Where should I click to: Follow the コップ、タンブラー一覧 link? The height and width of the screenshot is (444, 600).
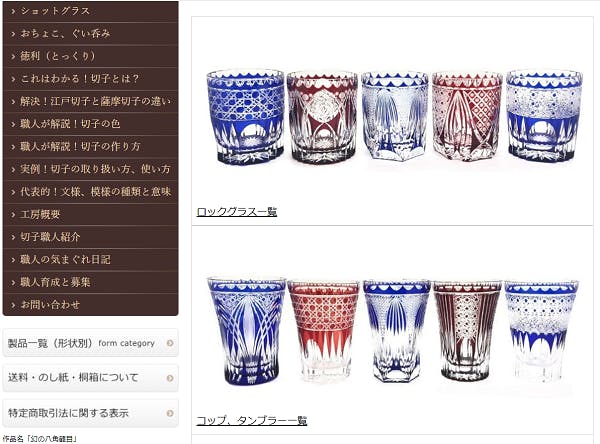251,420
